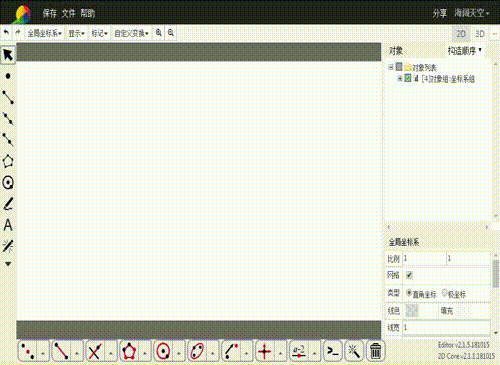Viewport: 500px width, 365px height.
Task: Choose the ellipse conic tool in bottom toolbar
Action: 197,351
